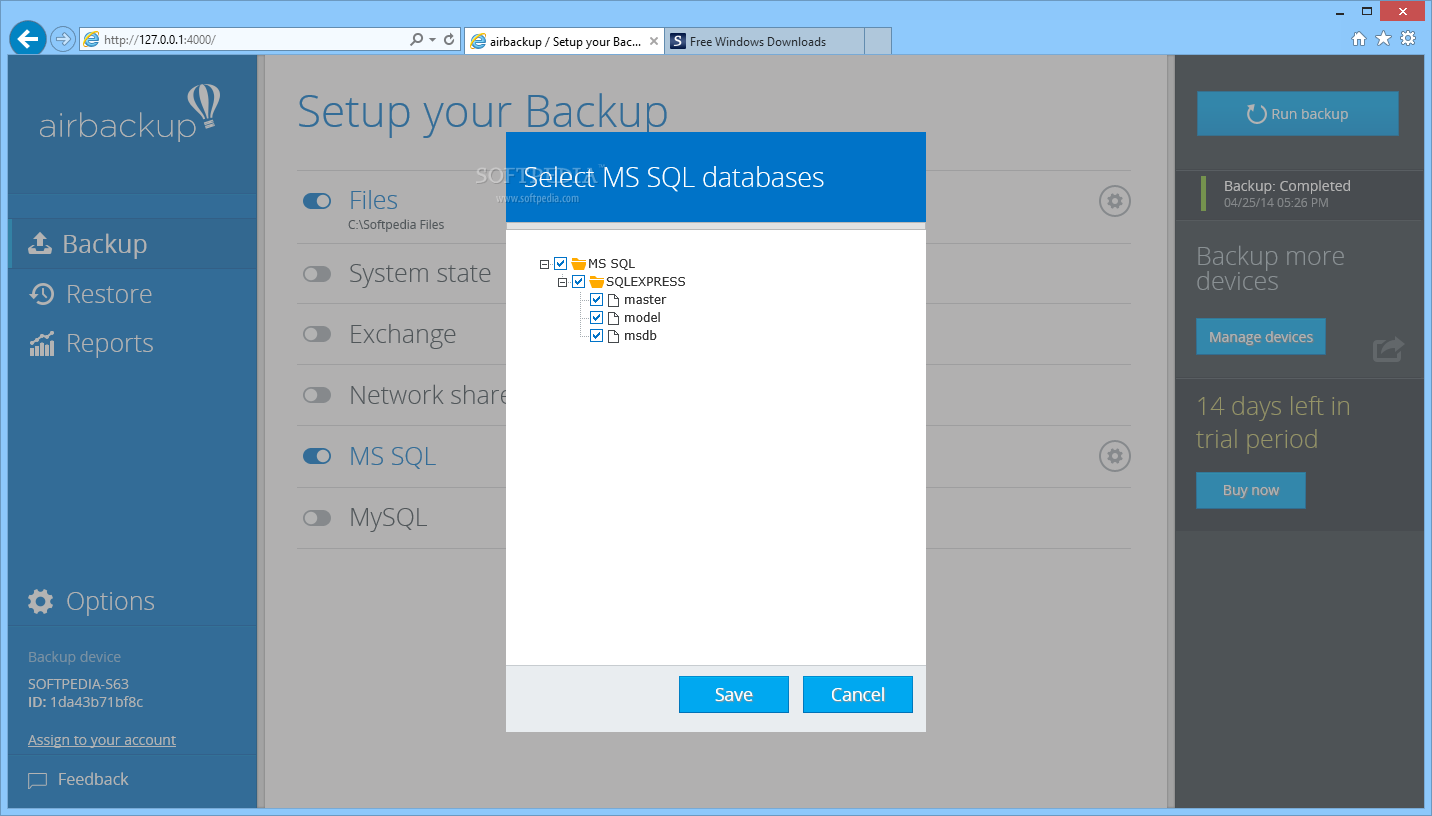Open the favorites star icon

(x=1383, y=39)
